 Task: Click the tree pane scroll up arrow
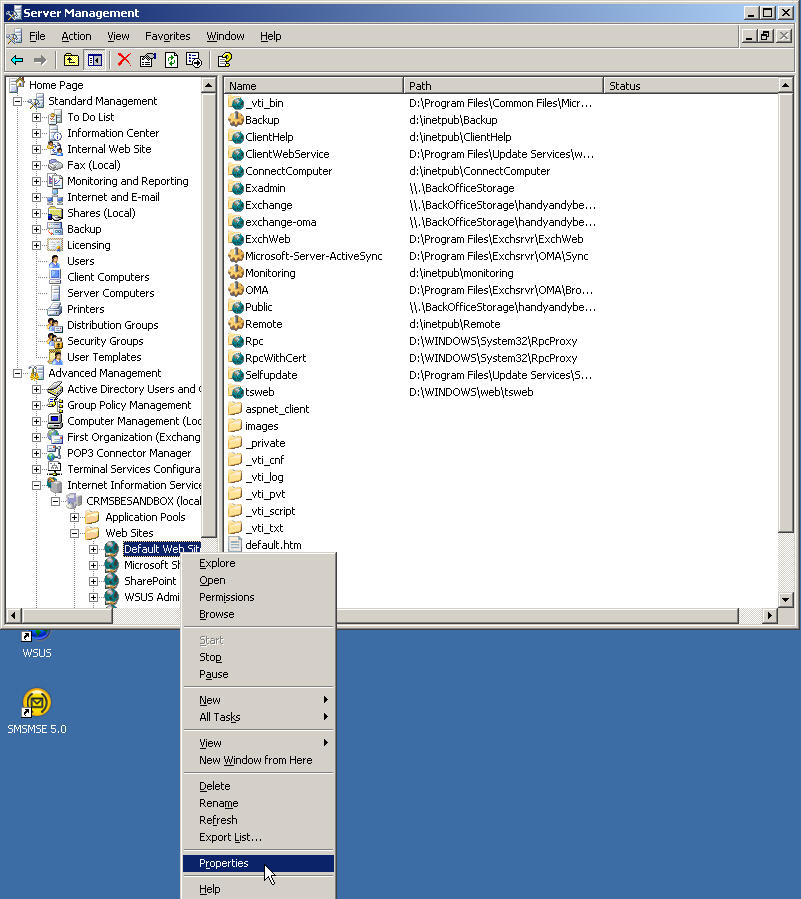click(209, 85)
